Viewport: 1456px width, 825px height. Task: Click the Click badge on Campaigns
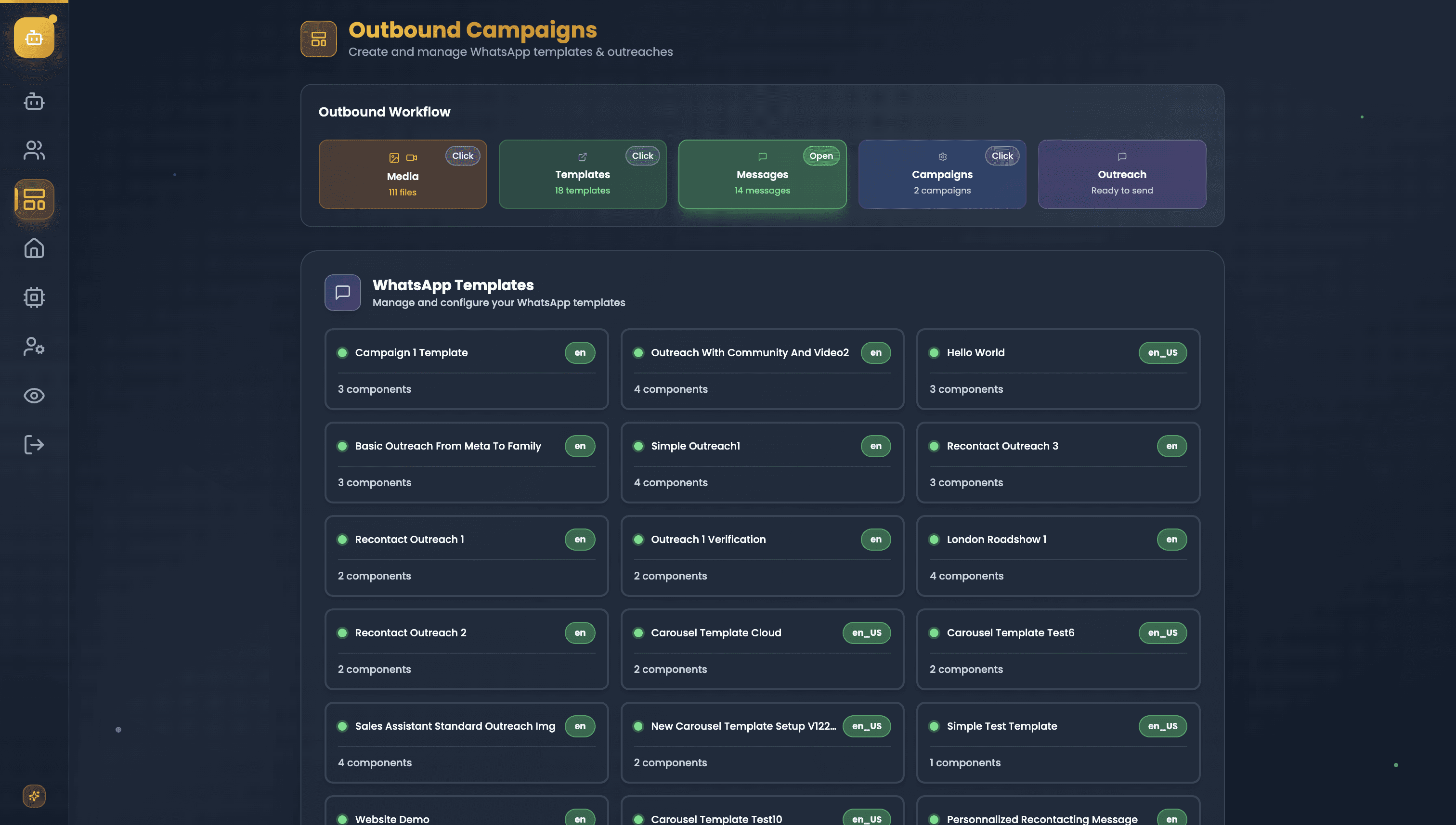(x=1001, y=156)
